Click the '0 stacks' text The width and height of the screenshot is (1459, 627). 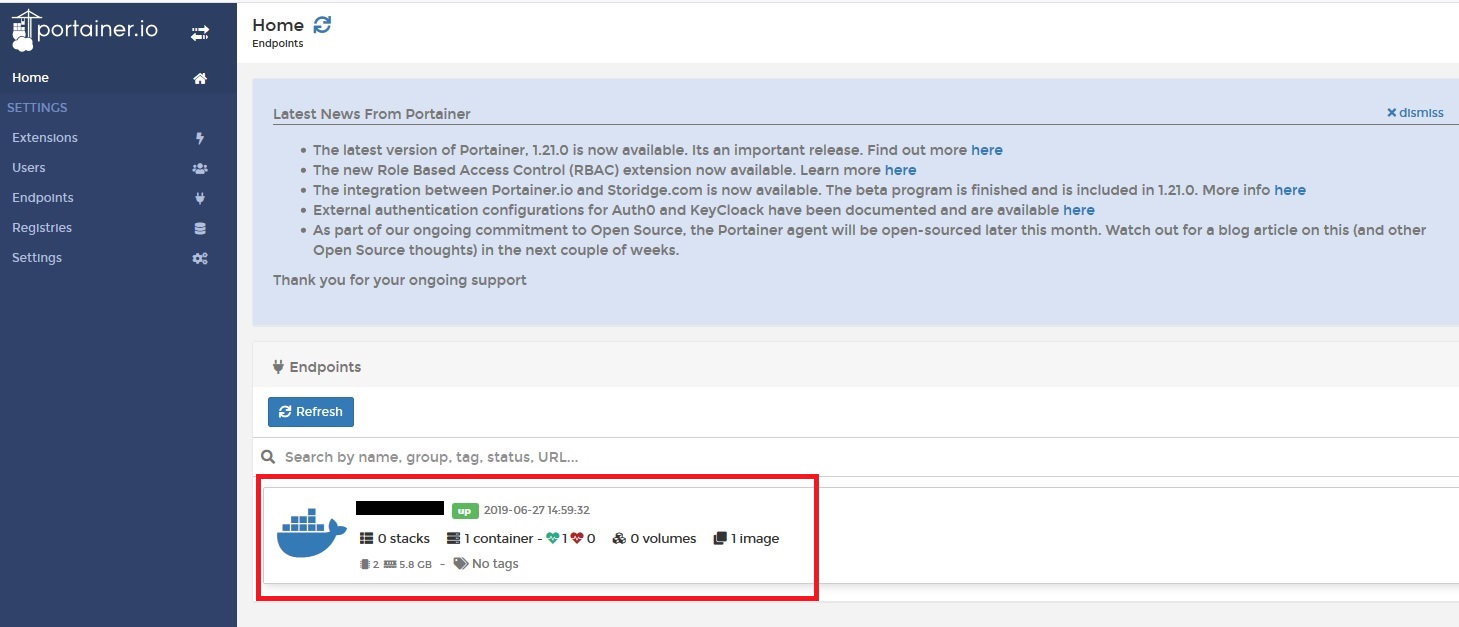click(x=404, y=538)
